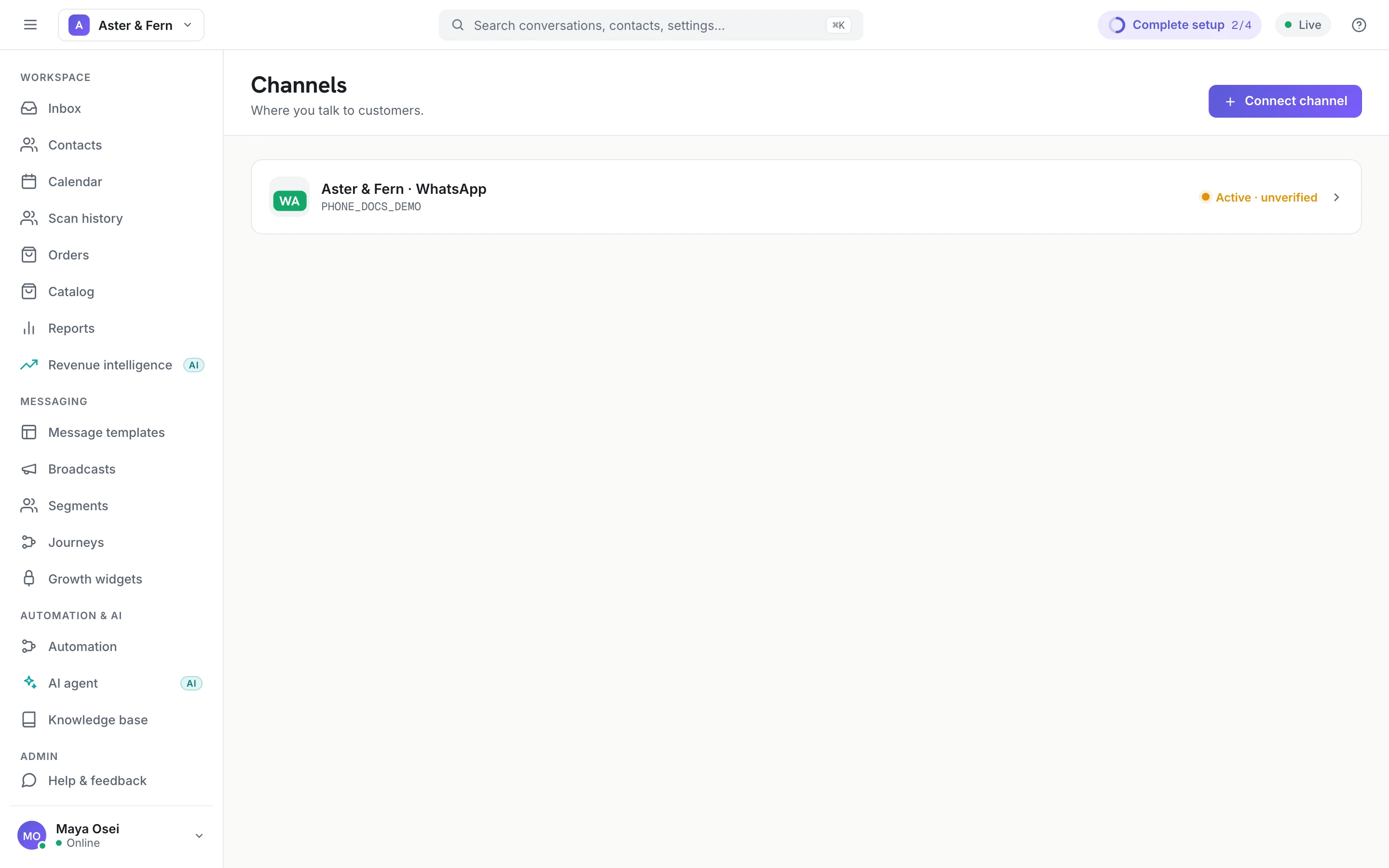This screenshot has width=1389, height=868.
Task: Click the Knowledge base book icon
Action: (29, 720)
